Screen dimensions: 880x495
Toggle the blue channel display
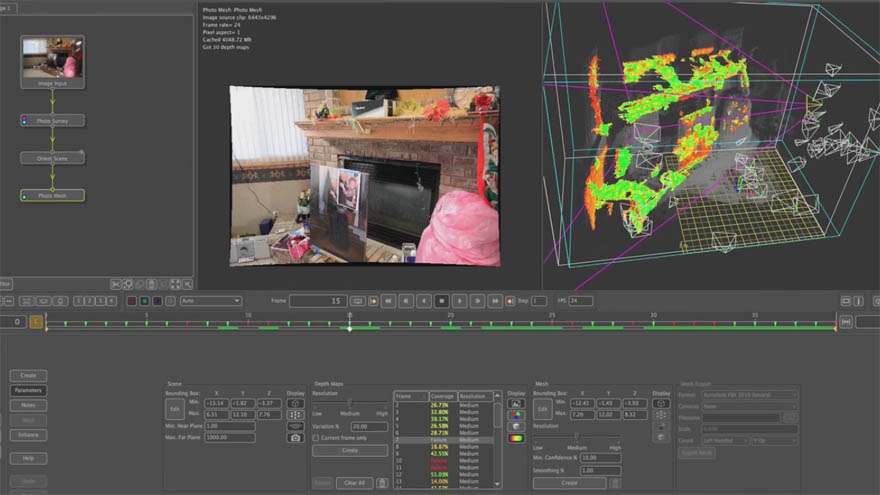157,301
